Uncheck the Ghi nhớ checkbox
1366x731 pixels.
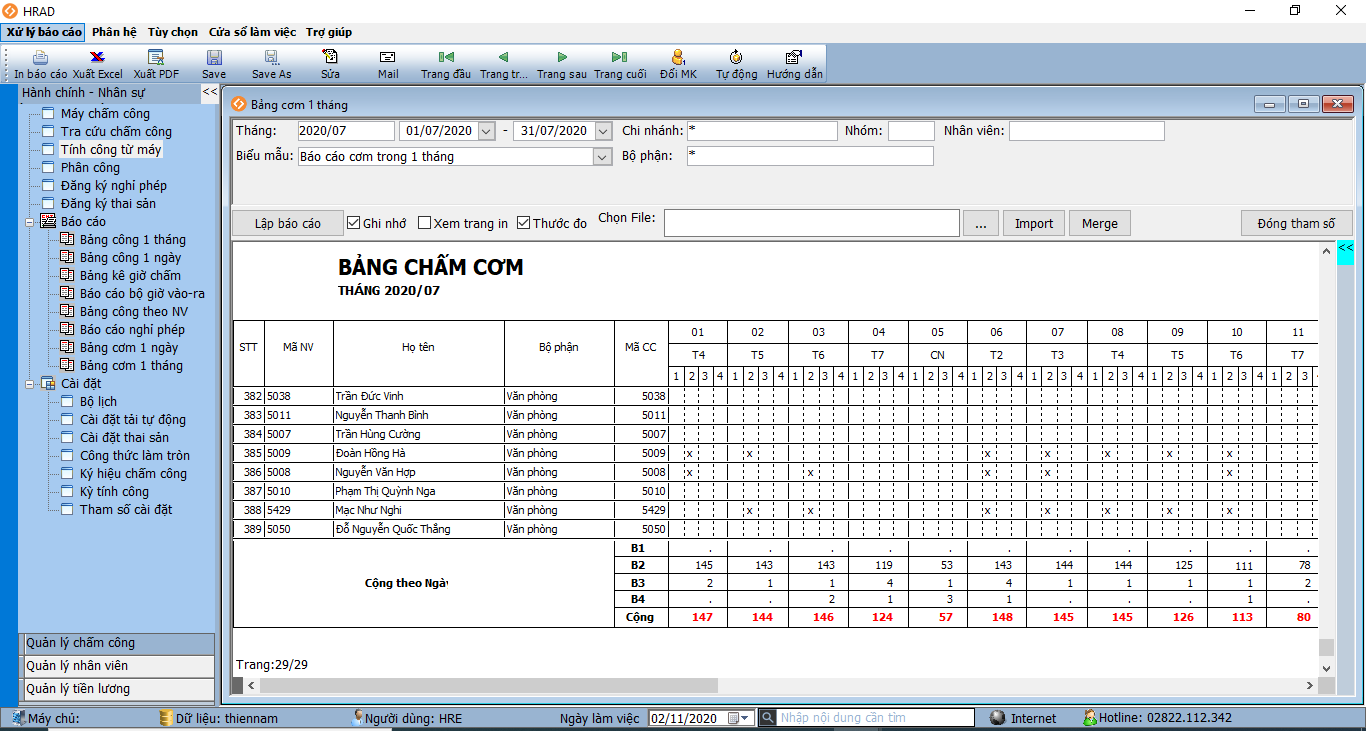click(353, 223)
